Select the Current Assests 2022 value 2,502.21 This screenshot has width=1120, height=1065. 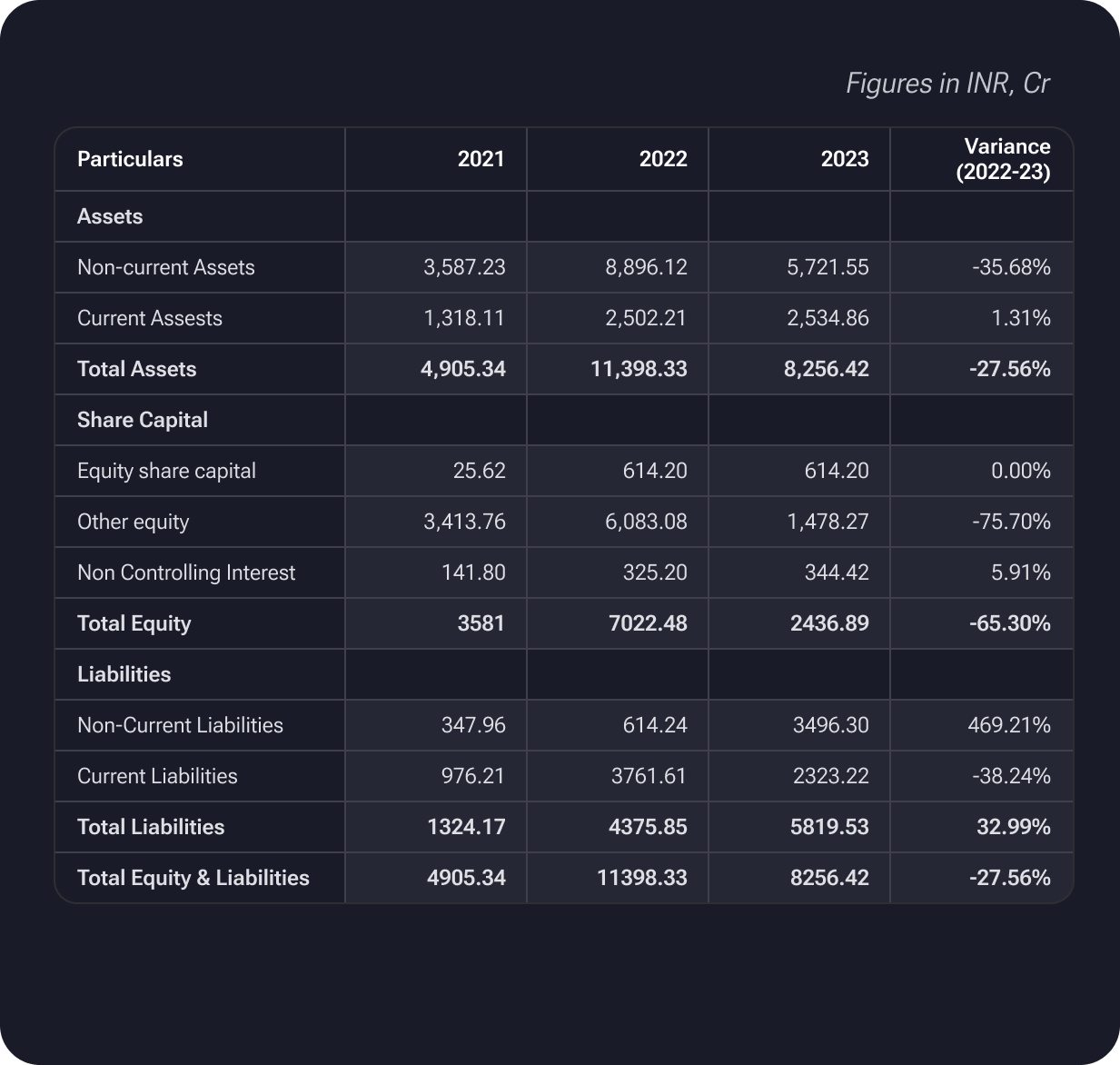[x=647, y=318]
